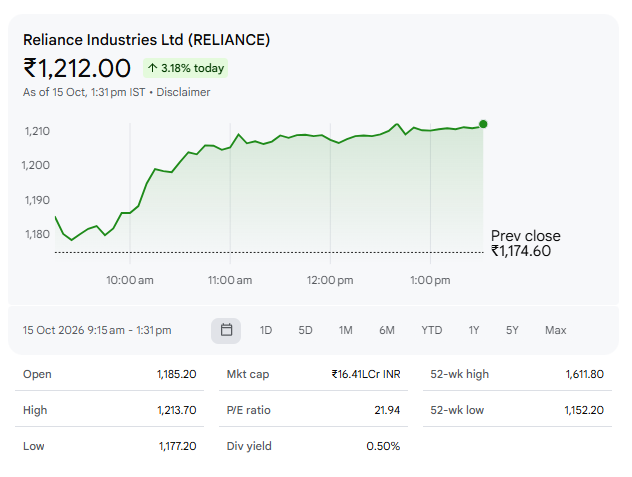Click the 12:00 pm axis label
This screenshot has height=477, width=632.
(x=330, y=280)
